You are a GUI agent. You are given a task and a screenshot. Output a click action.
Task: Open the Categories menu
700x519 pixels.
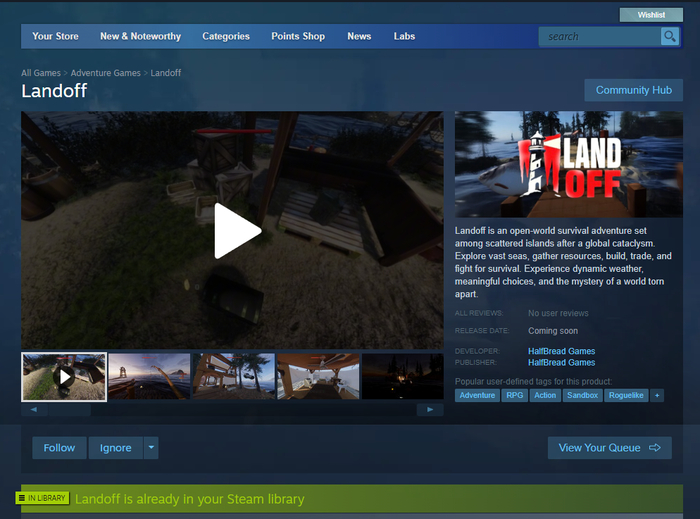pos(226,36)
